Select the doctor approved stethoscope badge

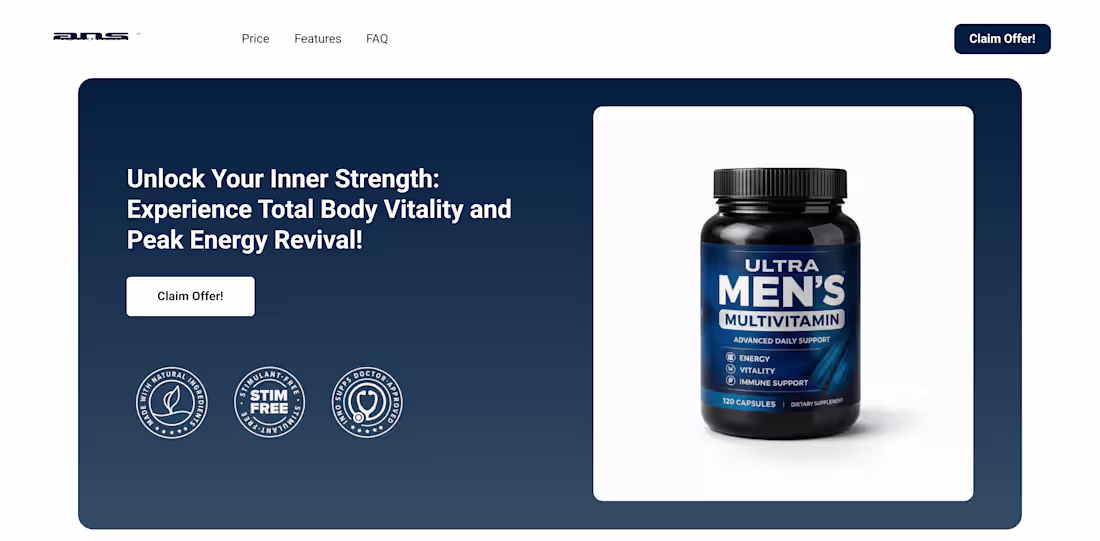pos(367,403)
